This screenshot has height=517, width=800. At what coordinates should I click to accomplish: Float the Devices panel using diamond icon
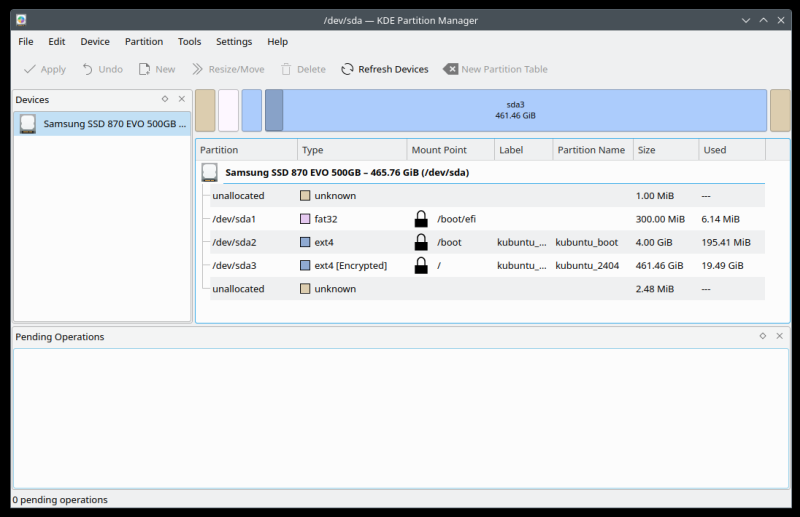[165, 99]
